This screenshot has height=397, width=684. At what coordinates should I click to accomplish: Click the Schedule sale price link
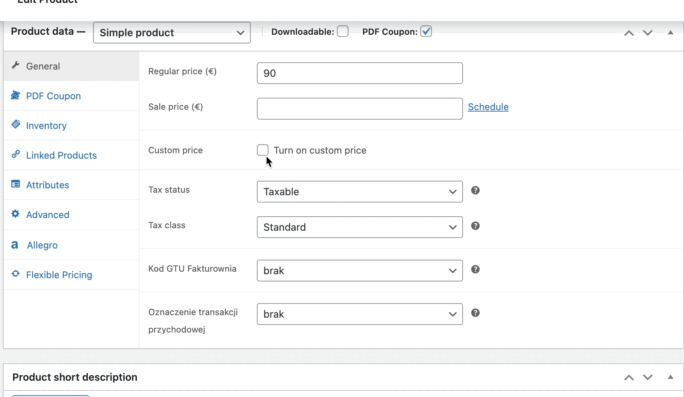pos(488,107)
